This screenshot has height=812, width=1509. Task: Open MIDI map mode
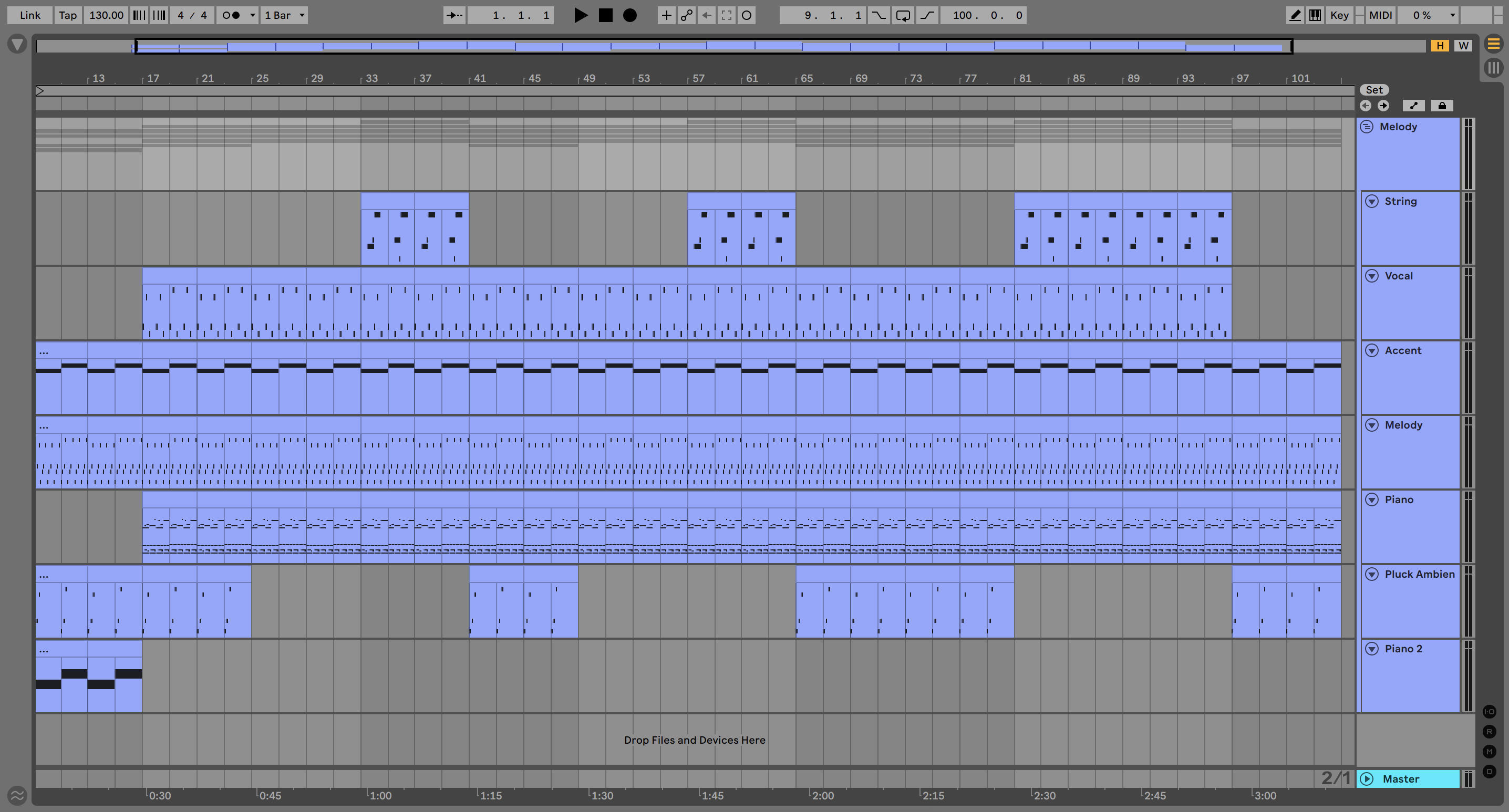1380,16
